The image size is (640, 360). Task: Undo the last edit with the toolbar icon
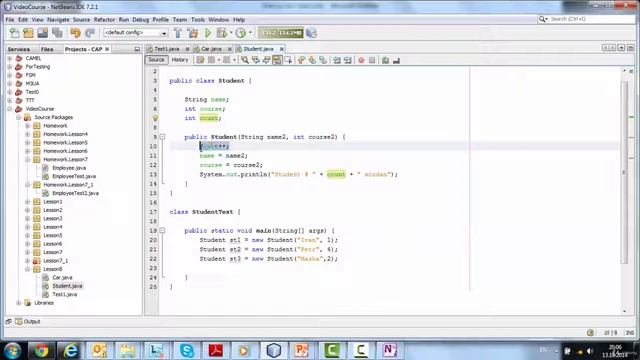75,33
